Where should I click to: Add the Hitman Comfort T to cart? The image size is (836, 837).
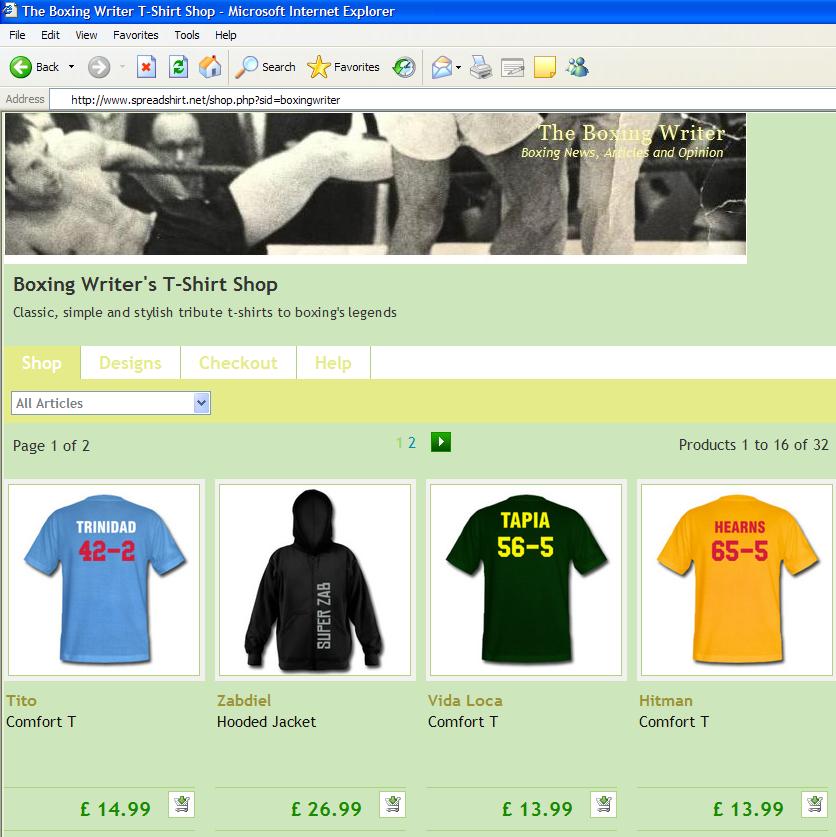point(811,804)
